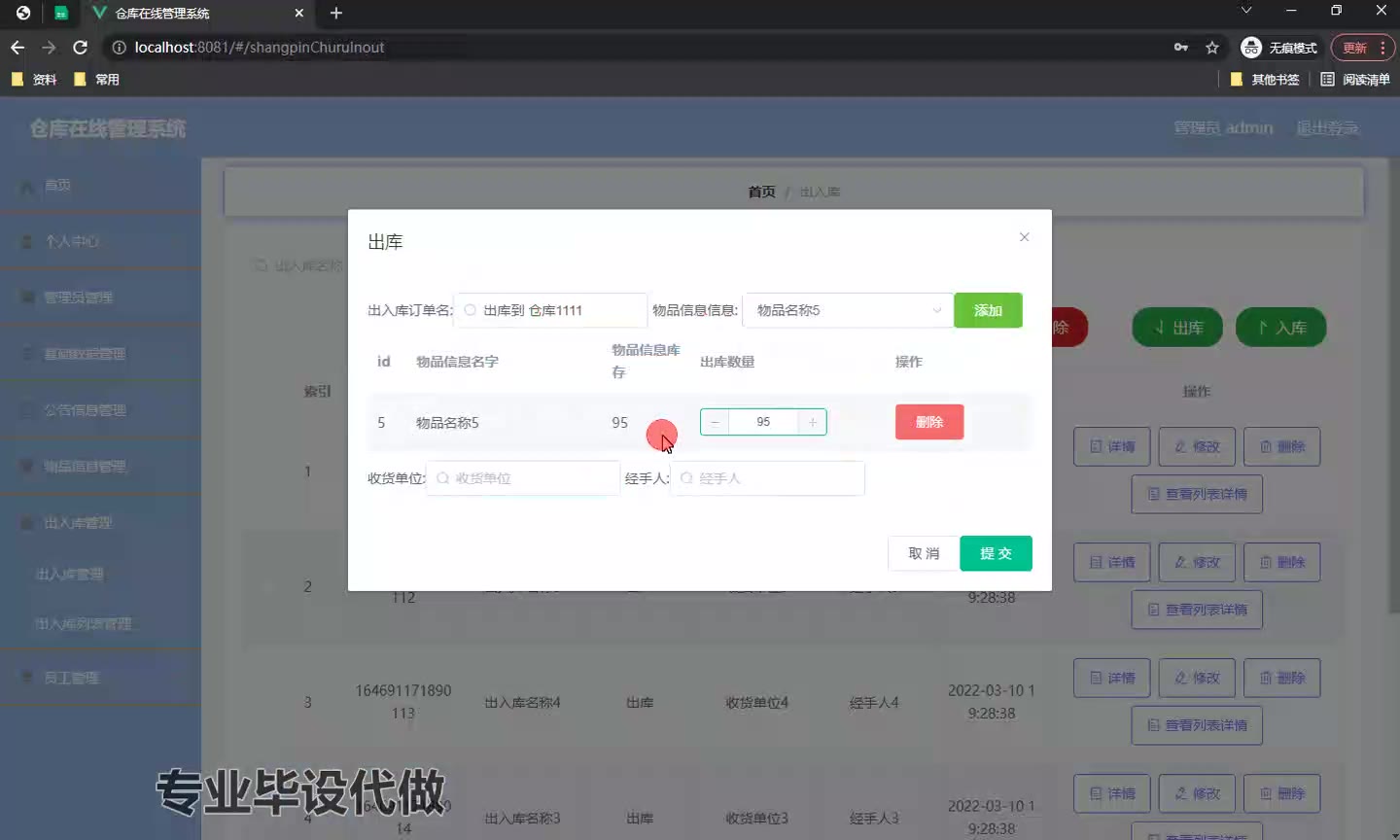Click the green 入库 button behind dialog
Viewport: 1400px width, 840px height.
click(x=1281, y=328)
